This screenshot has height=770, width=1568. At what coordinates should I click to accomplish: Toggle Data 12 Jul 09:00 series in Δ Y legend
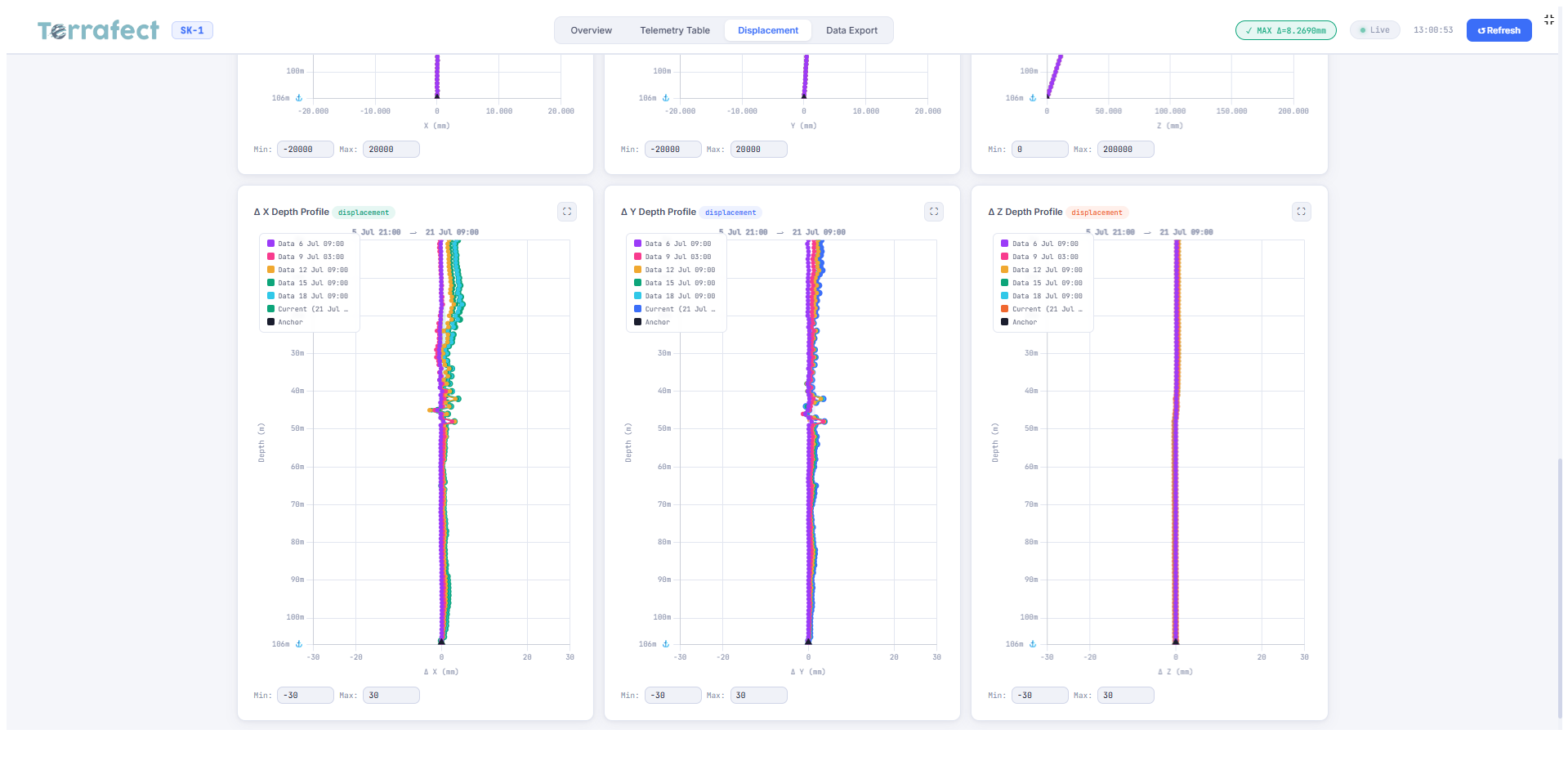[x=674, y=270]
